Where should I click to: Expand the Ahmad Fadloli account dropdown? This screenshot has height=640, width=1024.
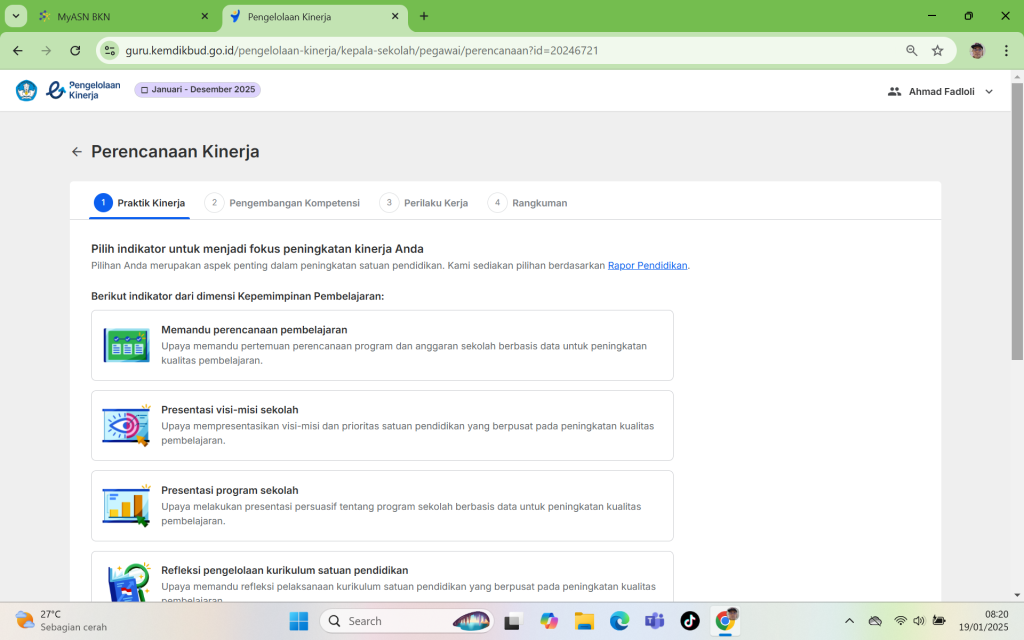(941, 91)
